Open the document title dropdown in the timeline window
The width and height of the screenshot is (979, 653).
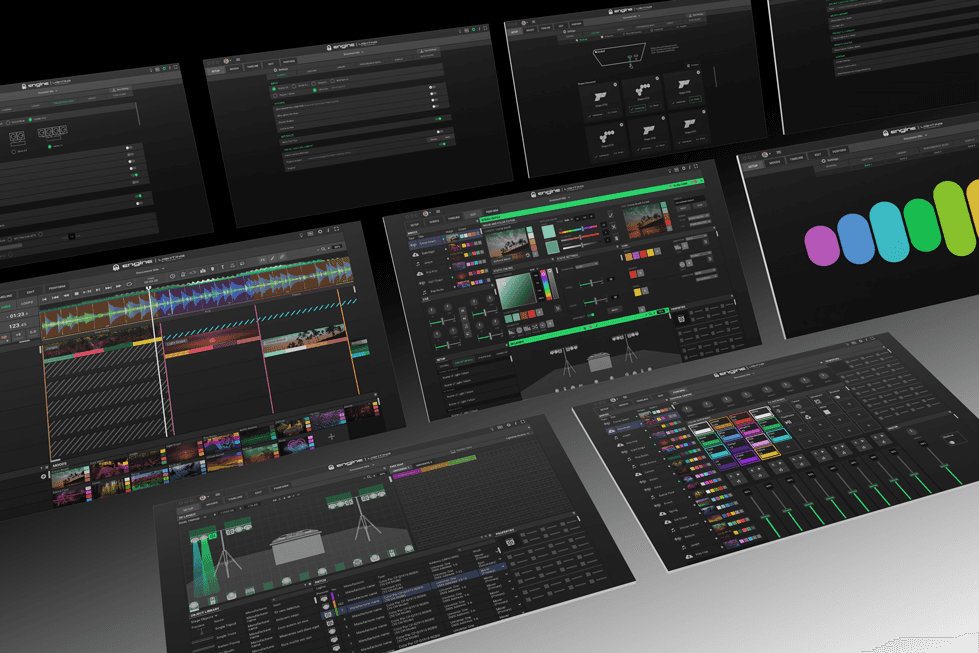pos(150,270)
